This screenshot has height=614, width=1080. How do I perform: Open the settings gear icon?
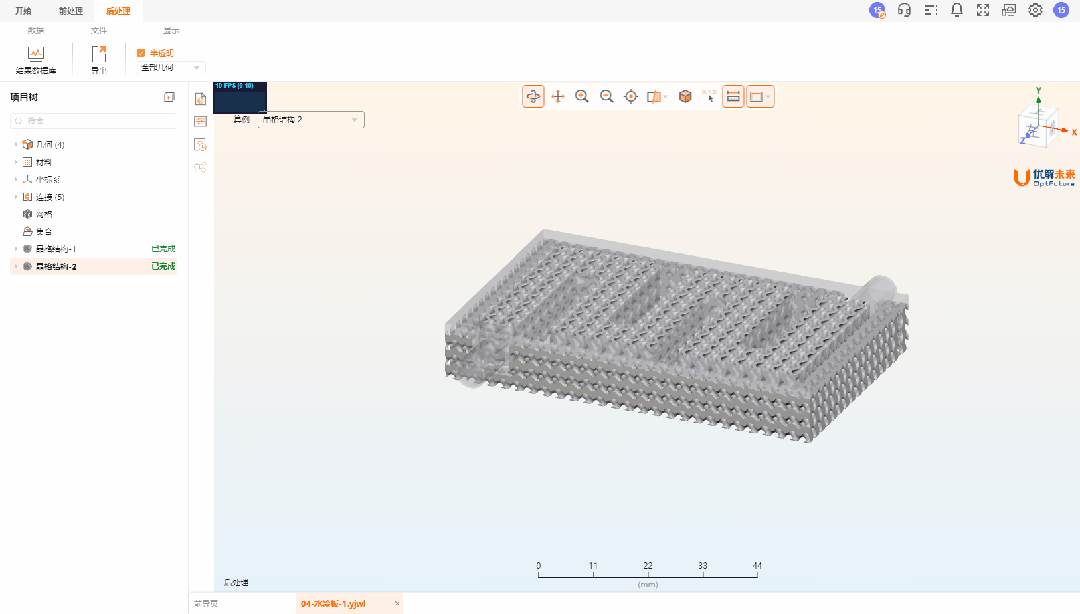[1035, 10]
